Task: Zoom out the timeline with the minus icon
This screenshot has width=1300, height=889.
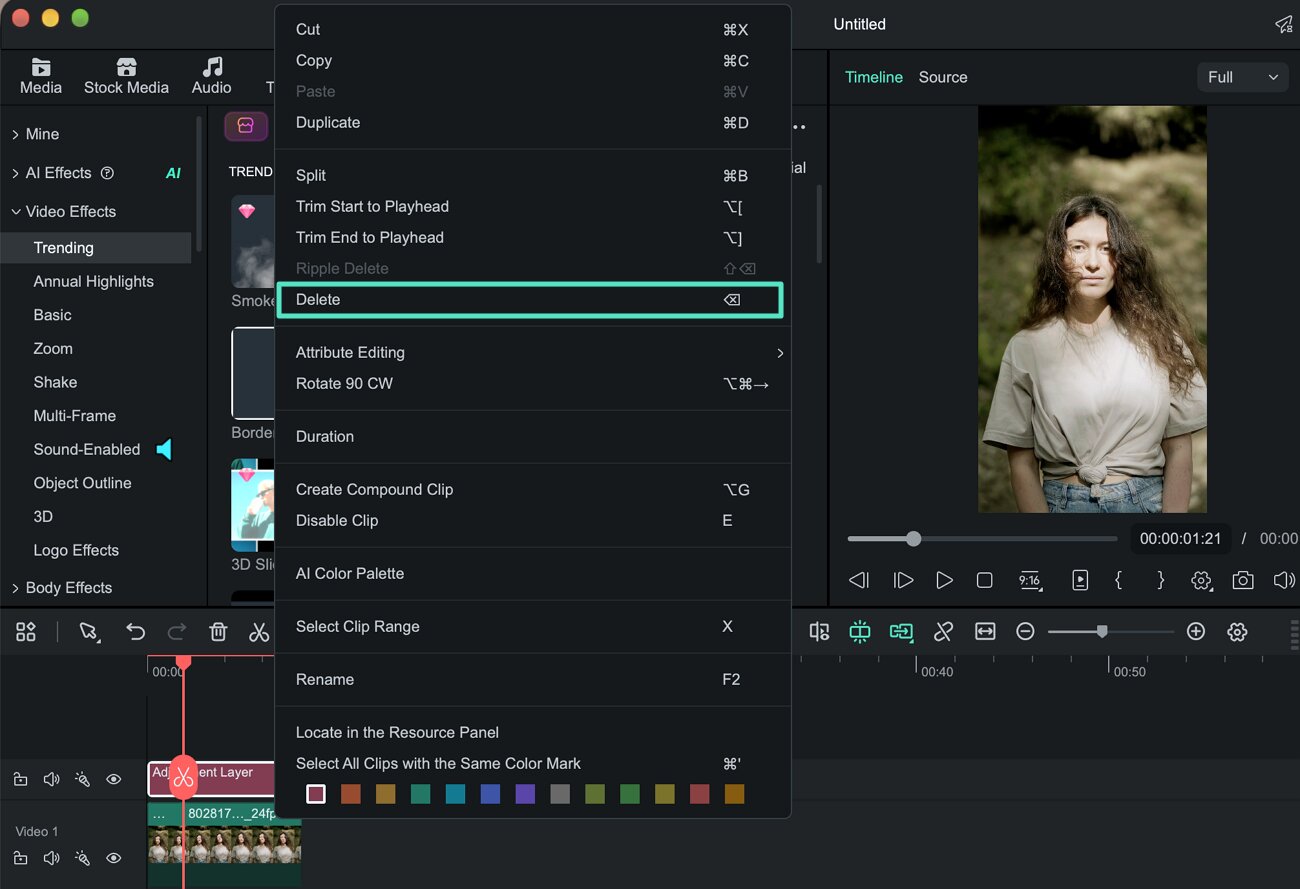Action: click(x=1025, y=632)
